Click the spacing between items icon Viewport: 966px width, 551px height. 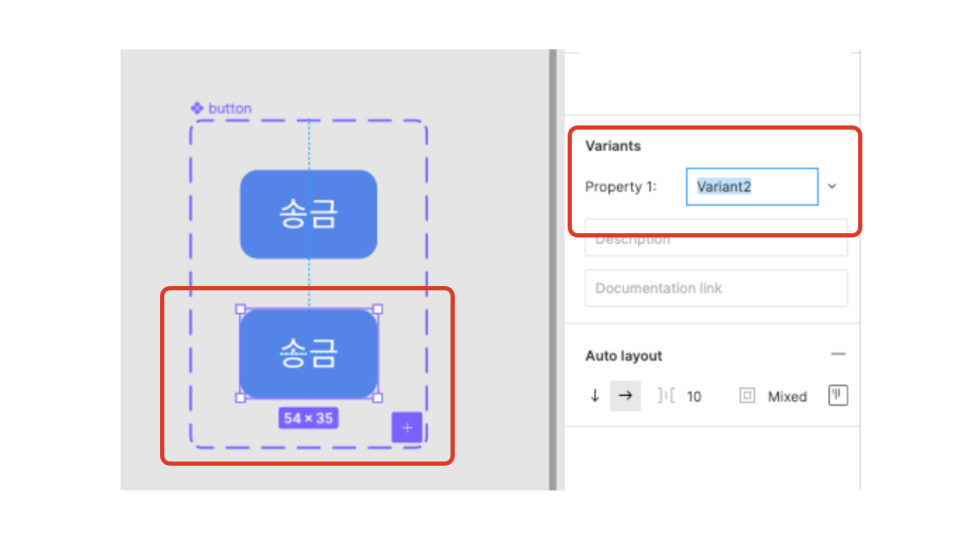(x=666, y=396)
